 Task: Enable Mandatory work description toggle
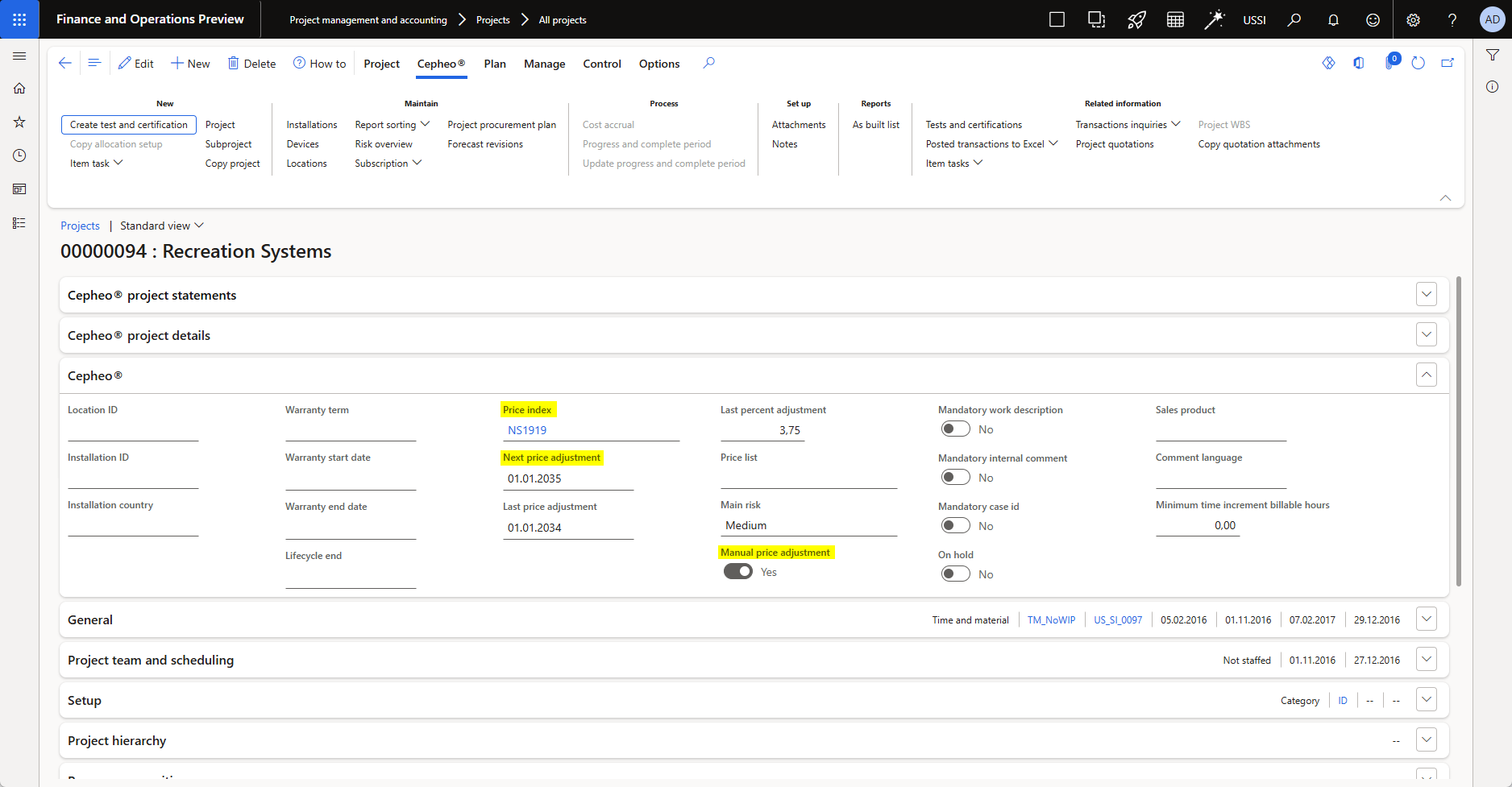click(955, 429)
